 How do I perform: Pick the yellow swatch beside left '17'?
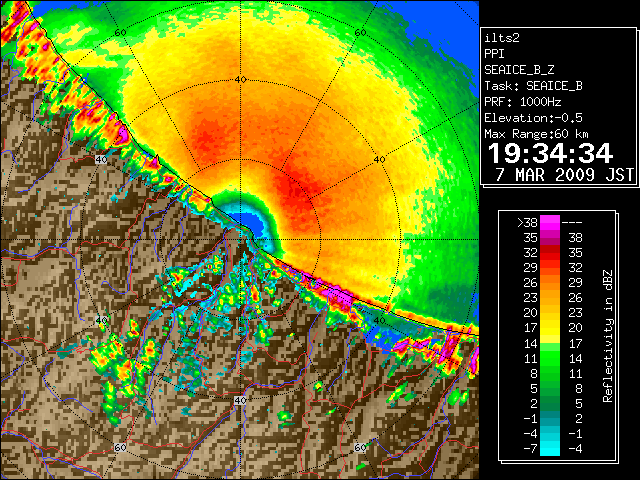click(x=550, y=328)
